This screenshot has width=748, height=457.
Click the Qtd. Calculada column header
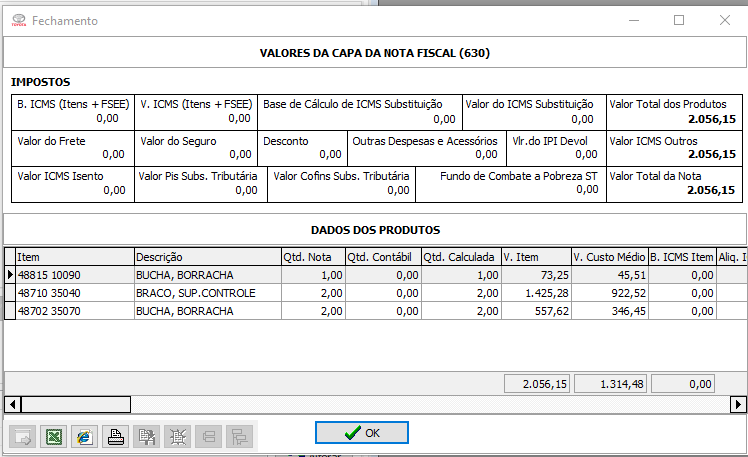coord(461,257)
